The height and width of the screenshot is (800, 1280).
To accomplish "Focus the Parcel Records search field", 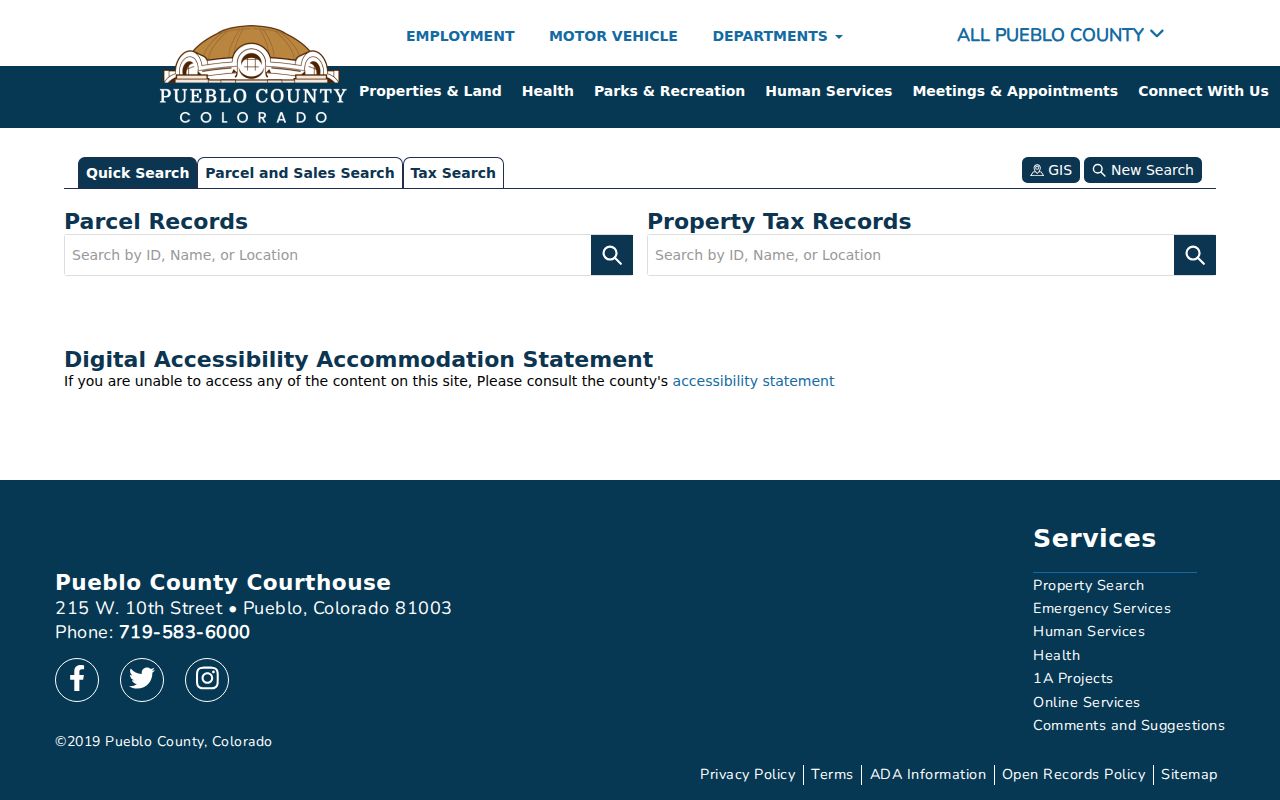I will tap(328, 255).
